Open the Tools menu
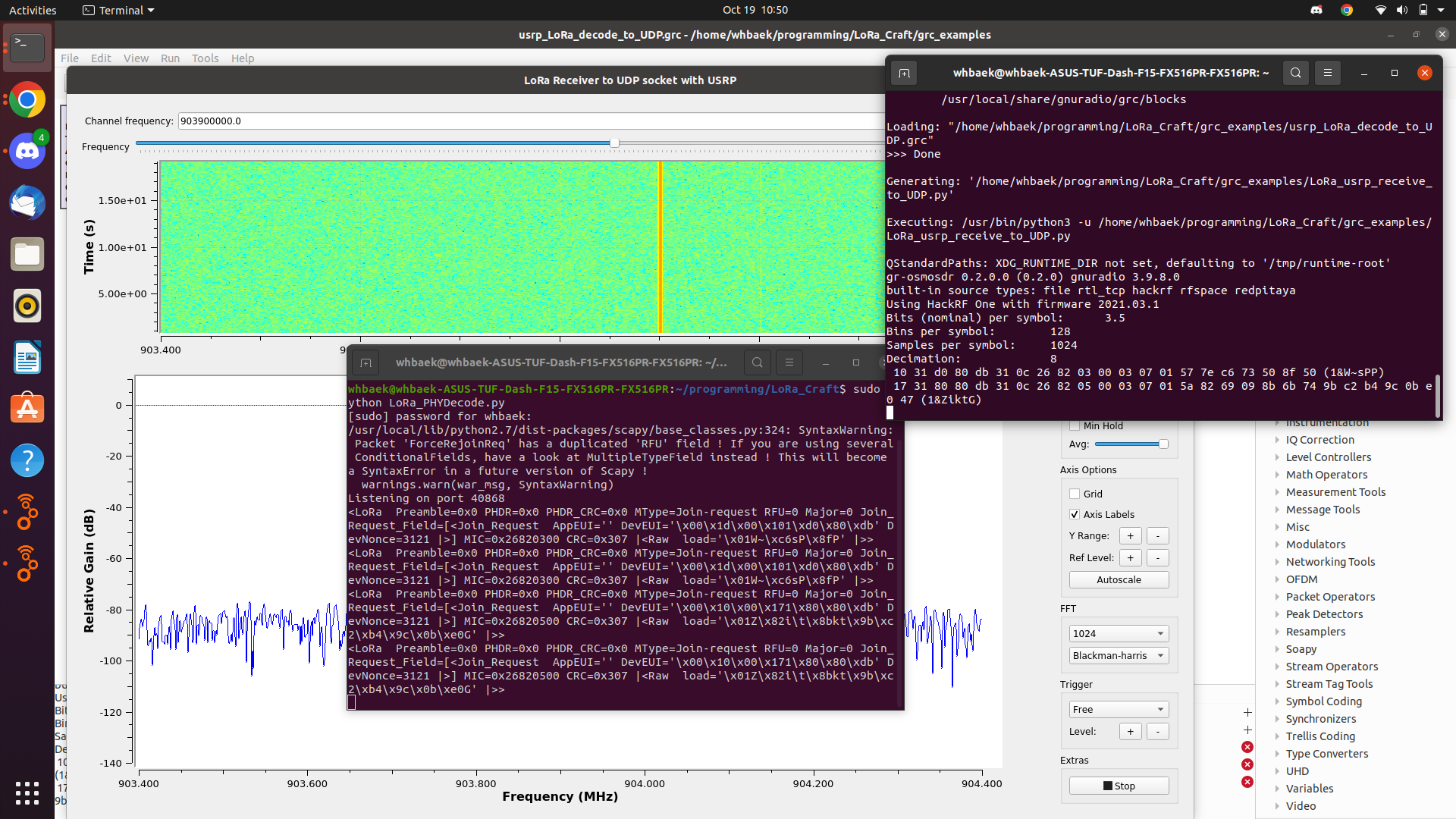Viewport: 1456px width, 819px height. [x=205, y=58]
